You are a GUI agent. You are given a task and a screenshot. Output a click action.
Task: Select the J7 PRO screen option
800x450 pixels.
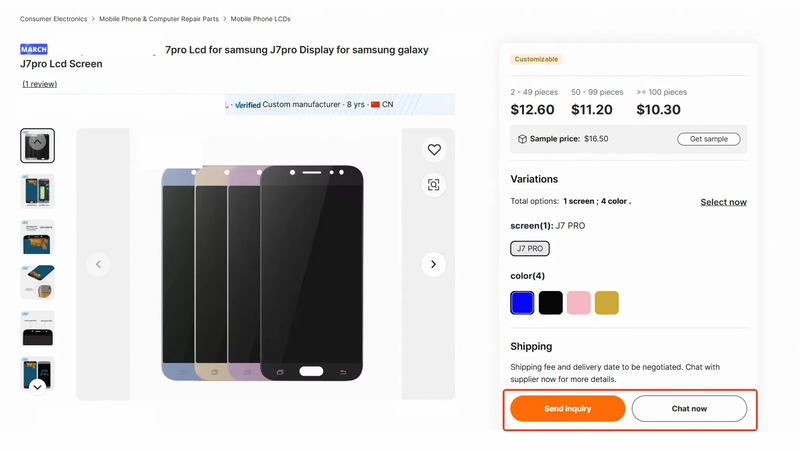pyautogui.click(x=530, y=248)
